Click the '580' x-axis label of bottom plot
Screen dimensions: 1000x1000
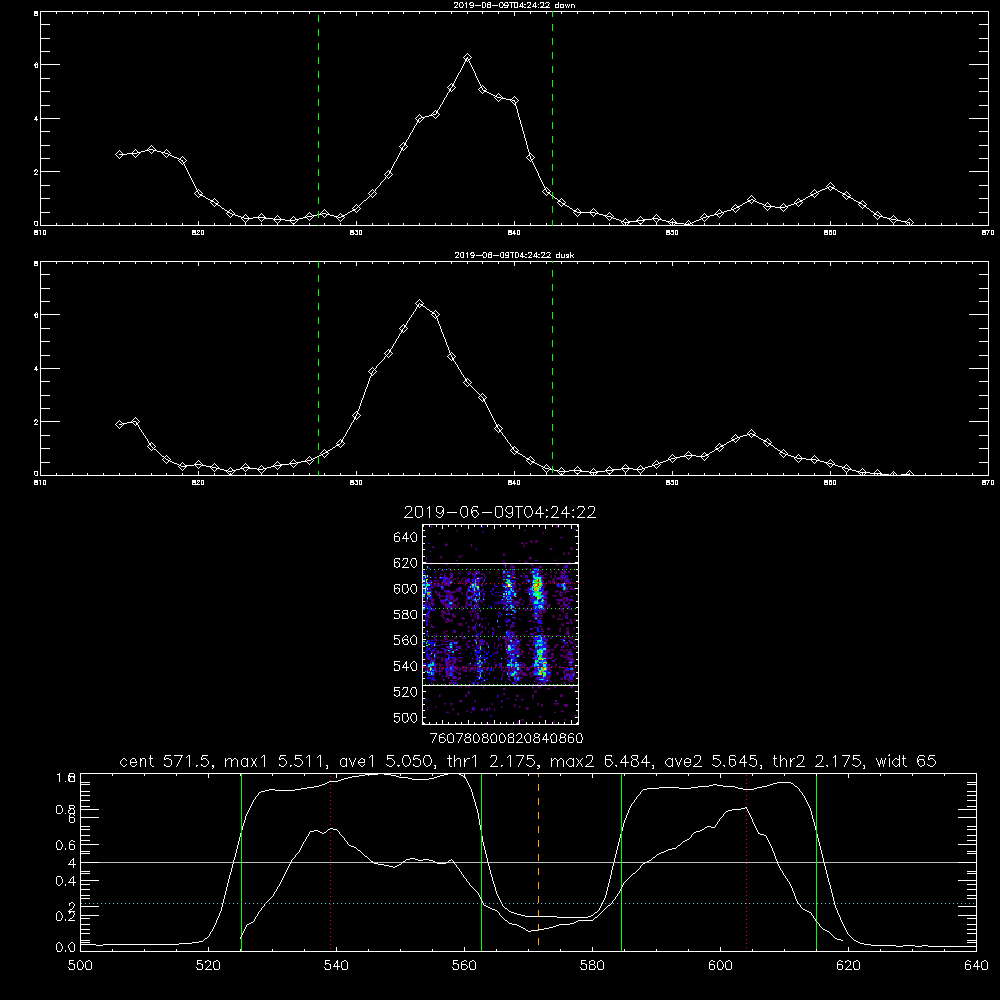pyautogui.click(x=592, y=966)
